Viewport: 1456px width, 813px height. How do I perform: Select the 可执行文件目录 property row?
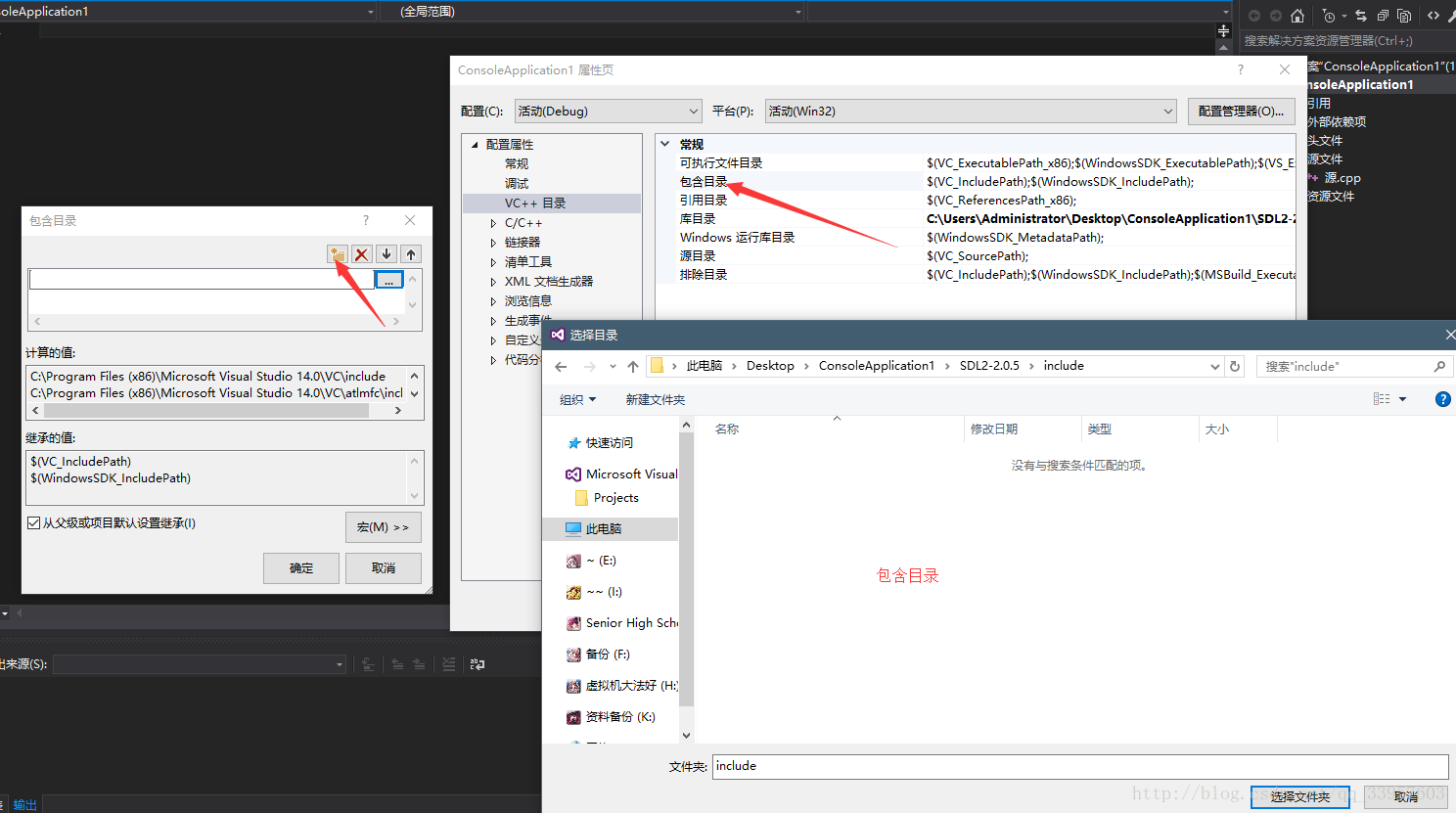point(976,163)
